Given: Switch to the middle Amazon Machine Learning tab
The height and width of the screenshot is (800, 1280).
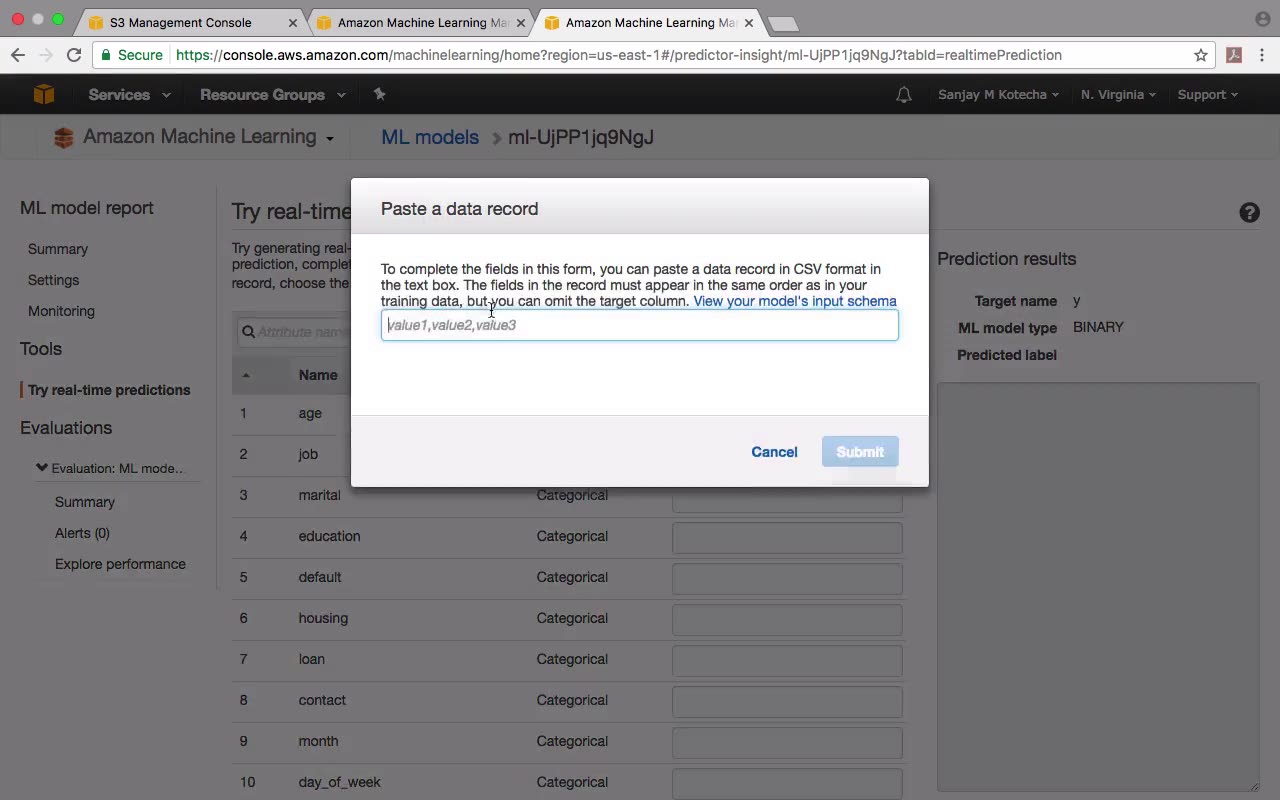Looking at the screenshot, I should click(x=423, y=23).
